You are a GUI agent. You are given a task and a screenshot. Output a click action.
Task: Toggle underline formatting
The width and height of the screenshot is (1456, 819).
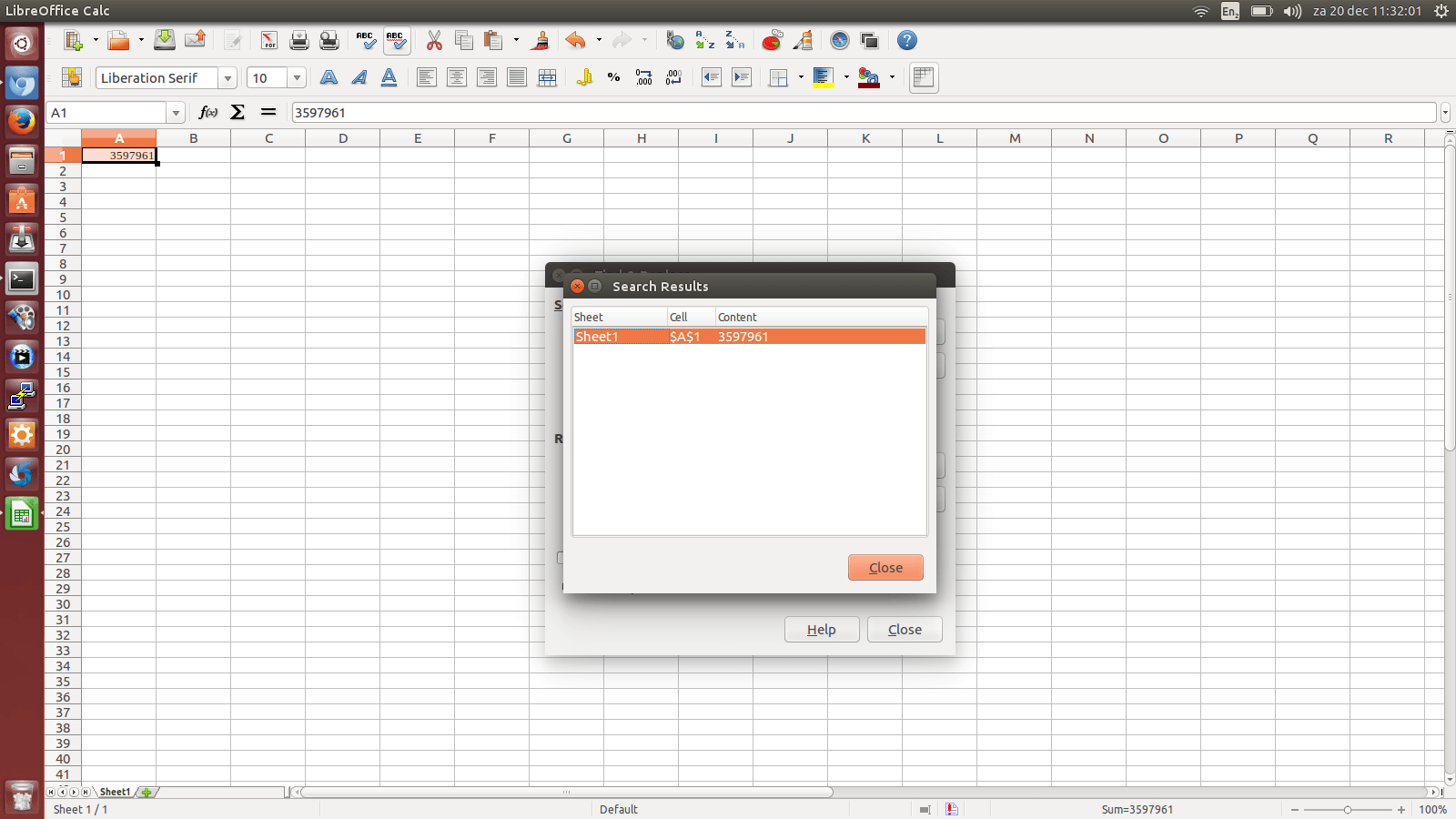[x=389, y=78]
